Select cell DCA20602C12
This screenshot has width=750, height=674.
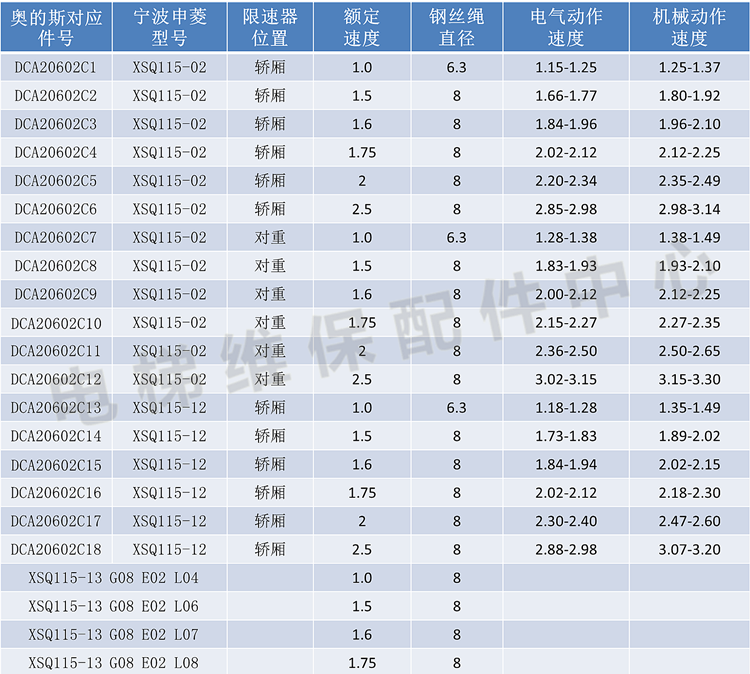click(x=56, y=379)
